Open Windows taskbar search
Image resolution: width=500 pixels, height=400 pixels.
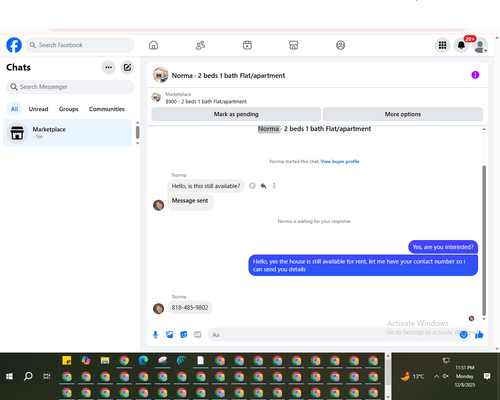28,376
